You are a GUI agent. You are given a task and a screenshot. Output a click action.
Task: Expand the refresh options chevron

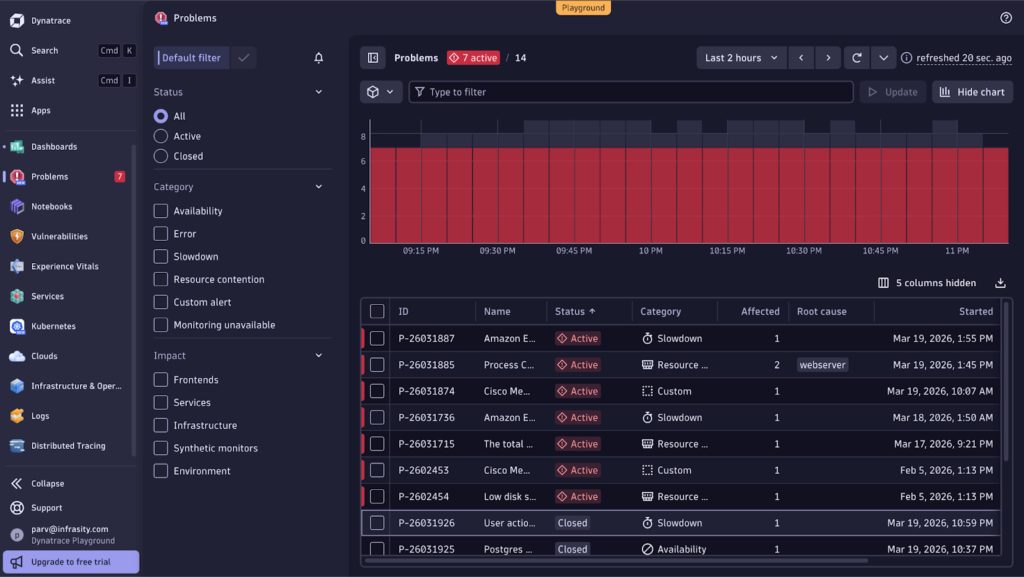click(883, 57)
